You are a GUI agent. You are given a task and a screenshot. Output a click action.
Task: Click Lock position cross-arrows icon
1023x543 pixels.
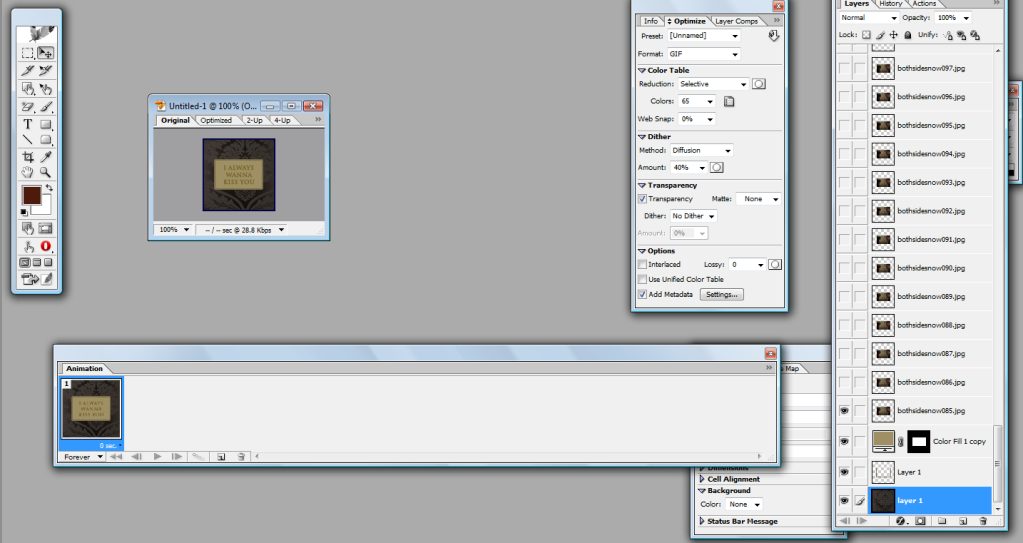pos(894,35)
